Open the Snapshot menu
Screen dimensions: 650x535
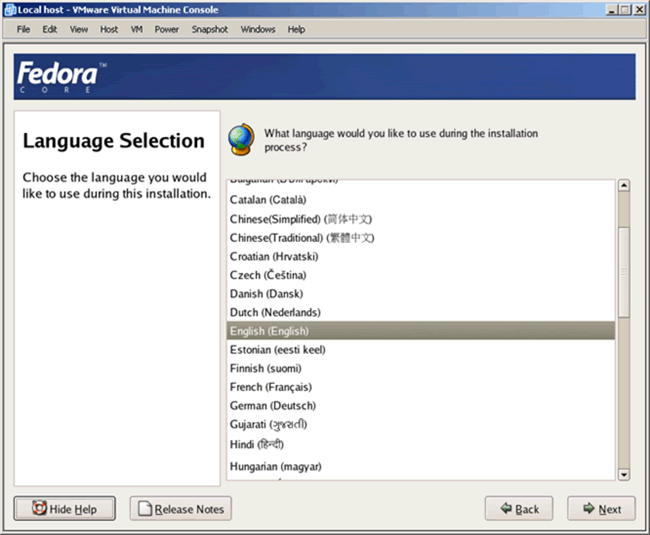pos(210,29)
